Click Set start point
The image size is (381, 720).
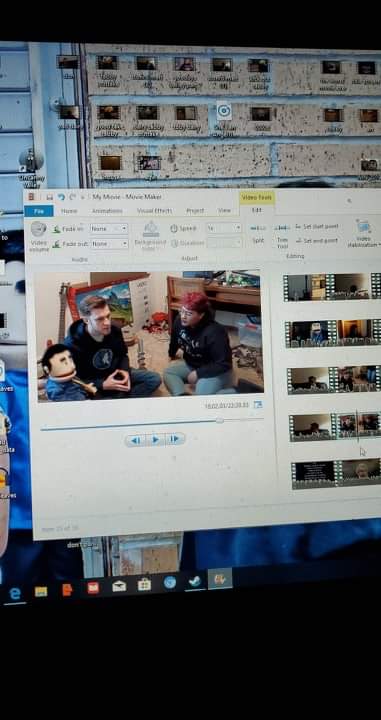click(x=317, y=226)
